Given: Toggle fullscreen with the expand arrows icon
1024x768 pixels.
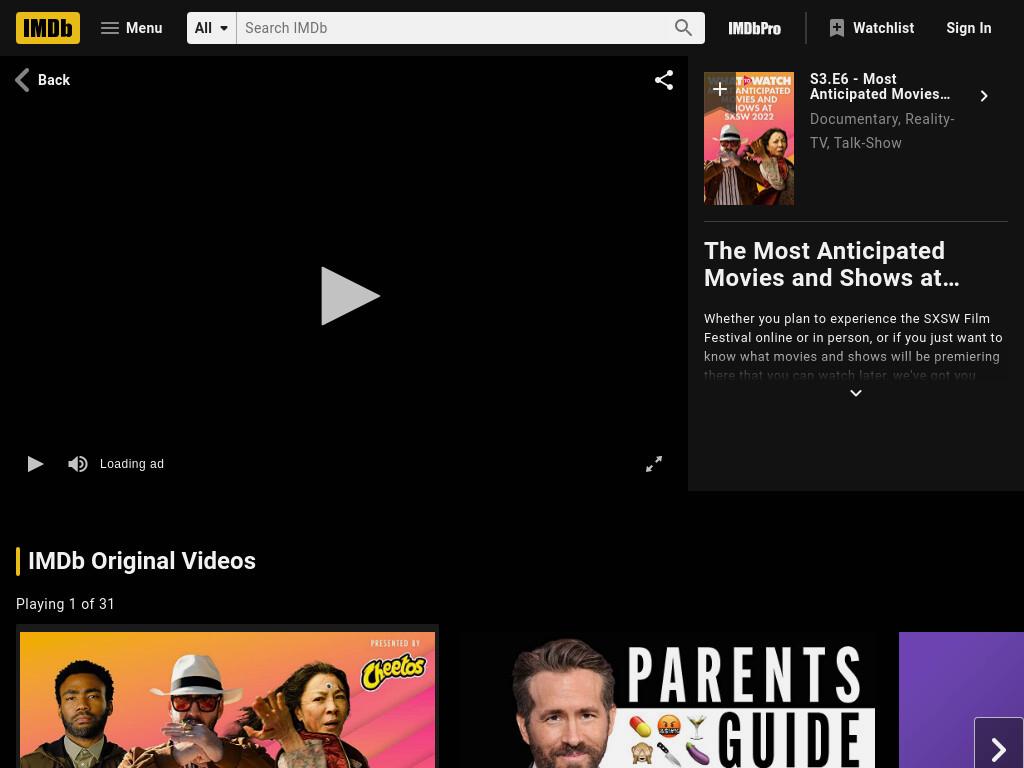Looking at the screenshot, I should [654, 464].
